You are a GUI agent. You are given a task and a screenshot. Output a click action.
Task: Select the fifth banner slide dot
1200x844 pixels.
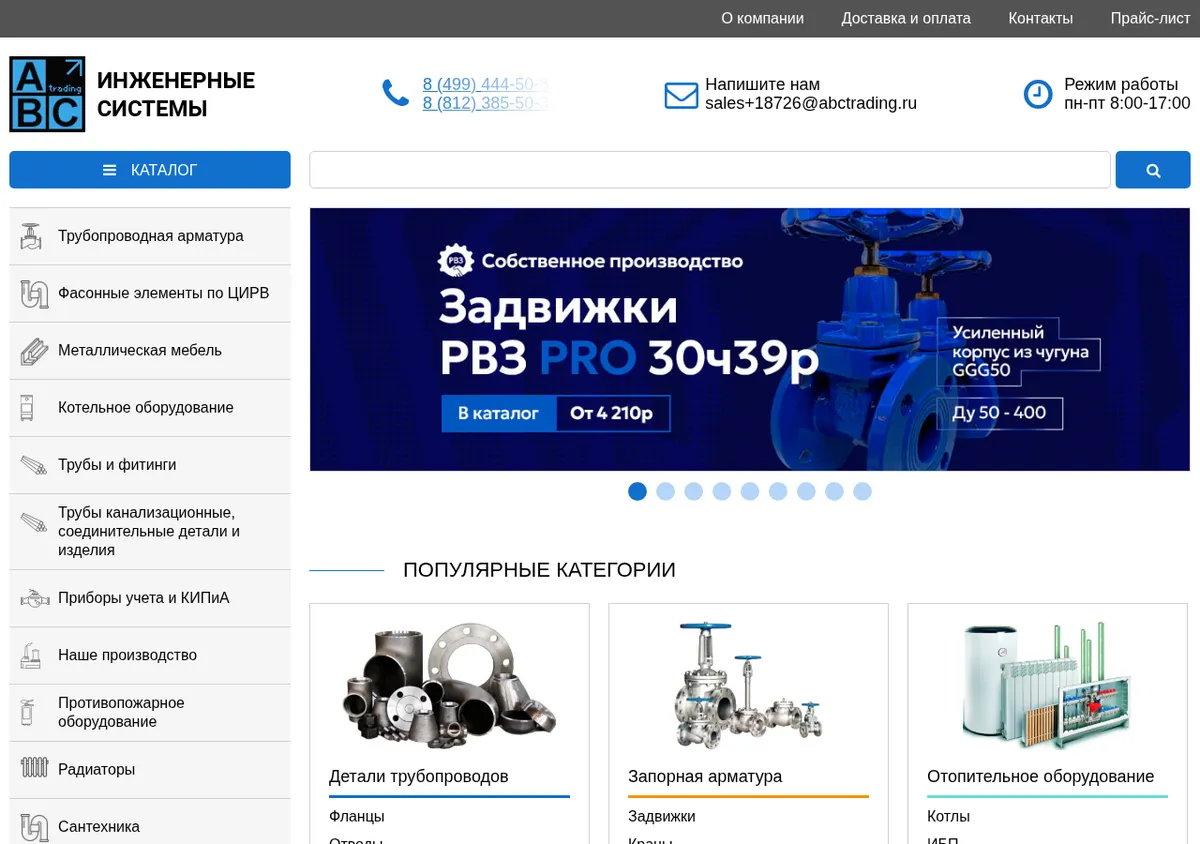(750, 491)
